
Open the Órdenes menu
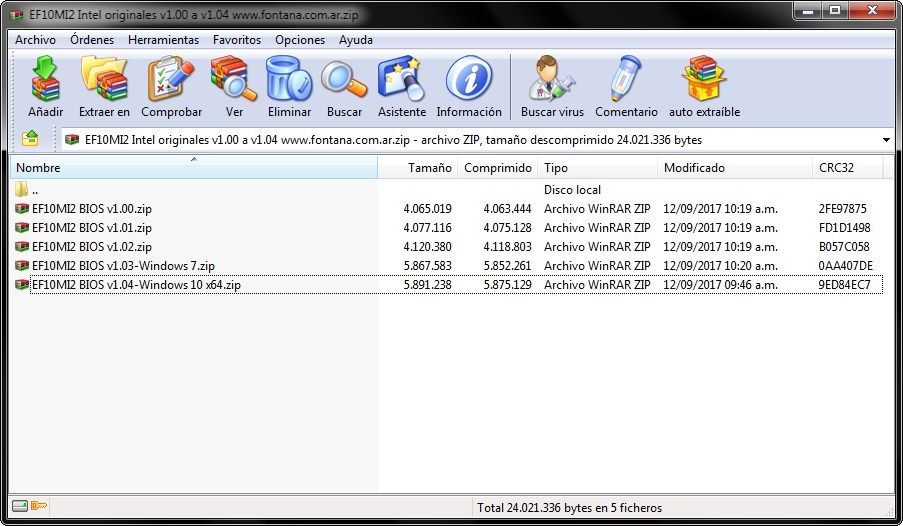92,40
